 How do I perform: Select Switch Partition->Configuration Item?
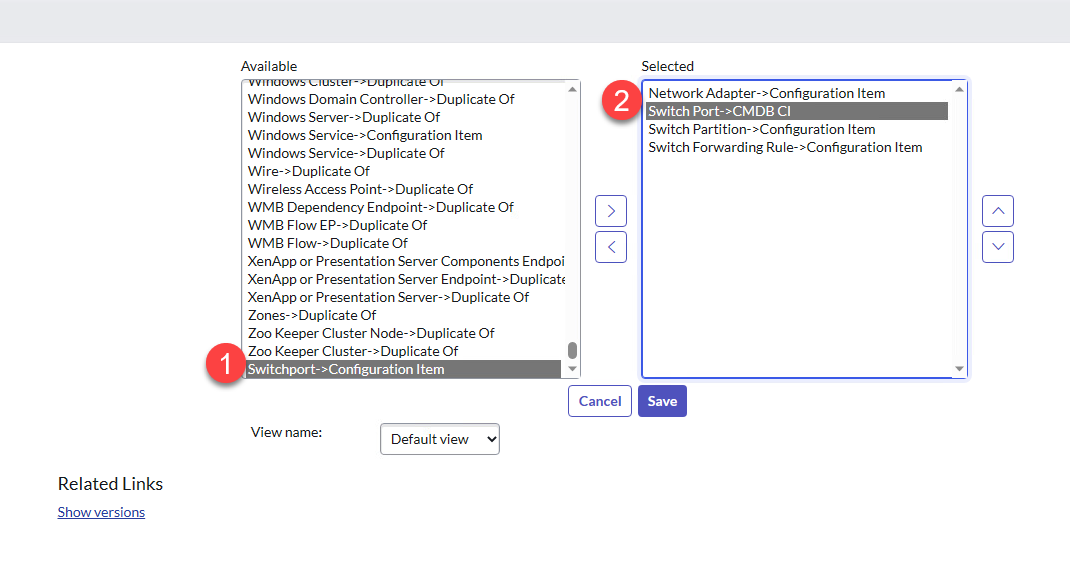797,129
